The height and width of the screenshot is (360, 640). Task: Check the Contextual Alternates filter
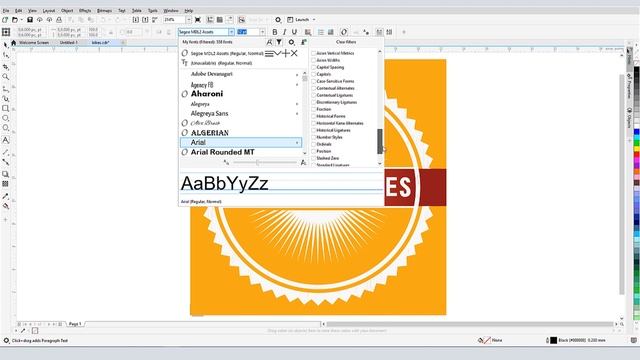313,88
